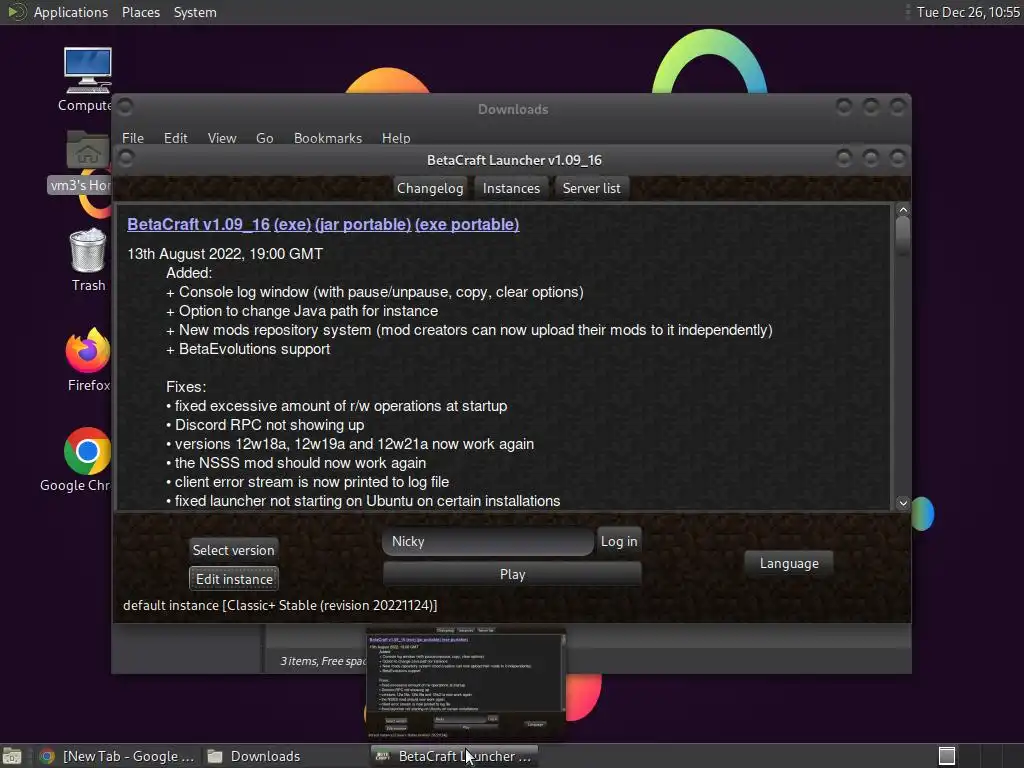Viewport: 1024px width, 768px height.
Task: Open the Places menu
Action: (x=140, y=12)
